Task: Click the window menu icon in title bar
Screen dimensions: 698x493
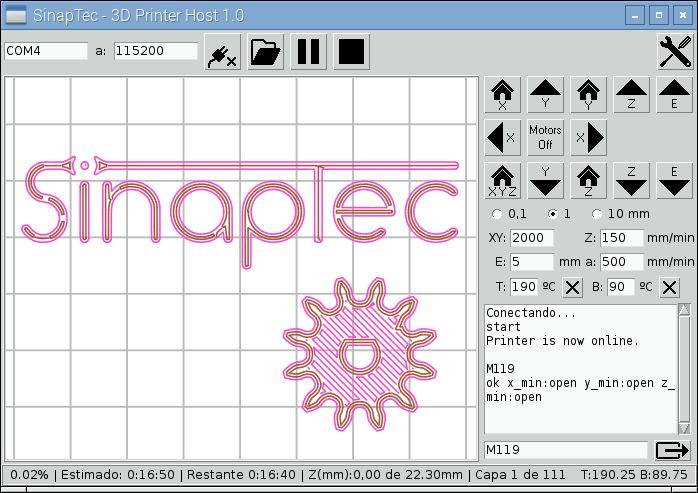Action: [16, 16]
